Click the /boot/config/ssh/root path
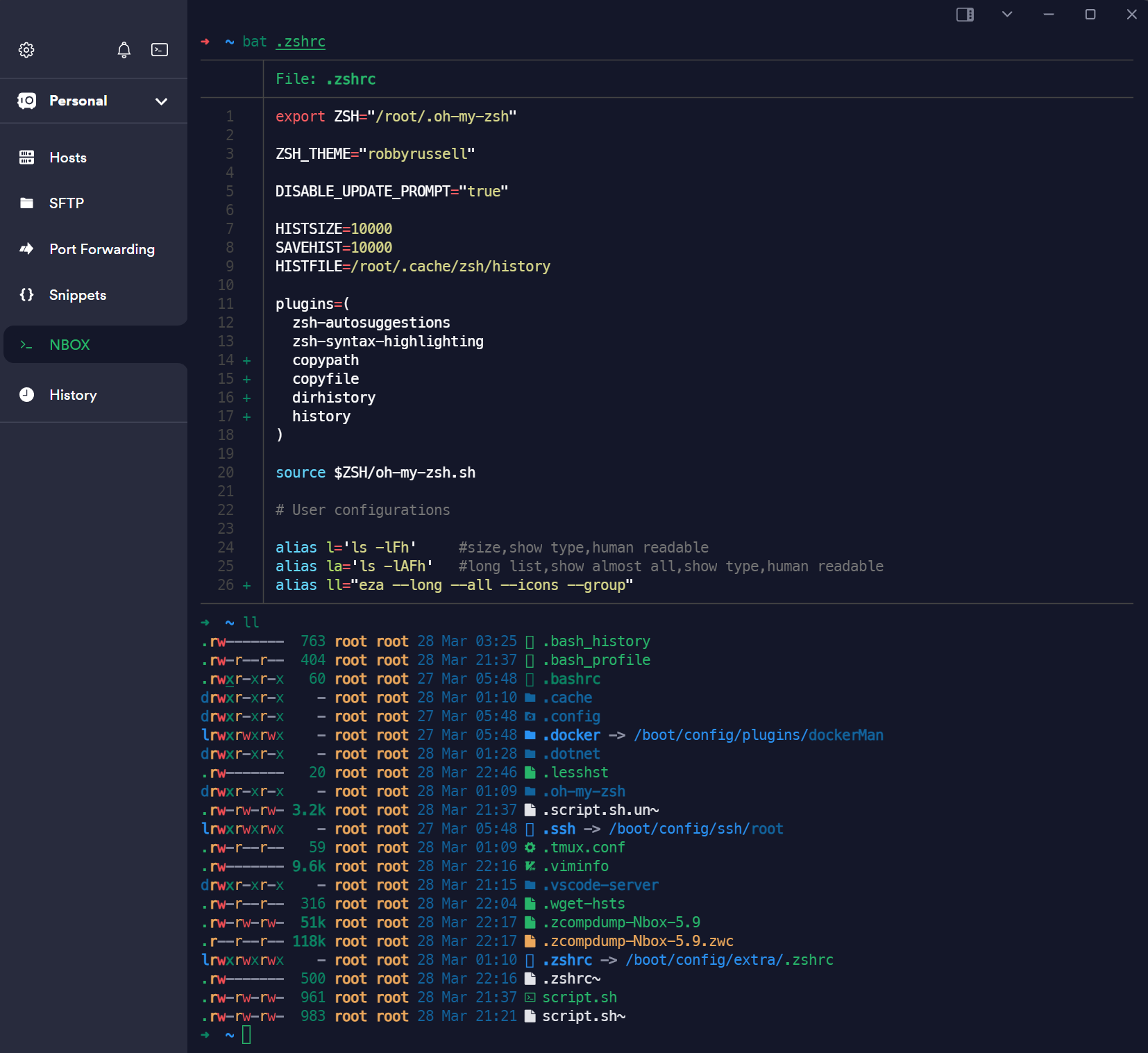Screen dimensions: 1148x1053 click(696, 829)
